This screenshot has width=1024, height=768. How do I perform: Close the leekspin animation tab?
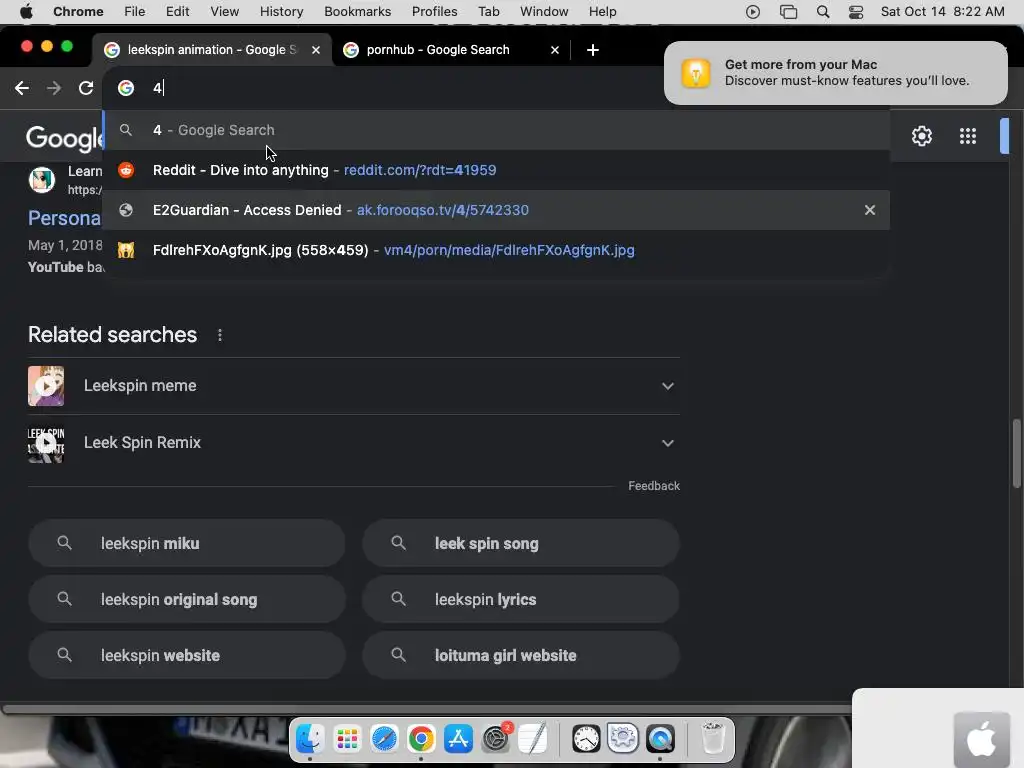point(316,50)
